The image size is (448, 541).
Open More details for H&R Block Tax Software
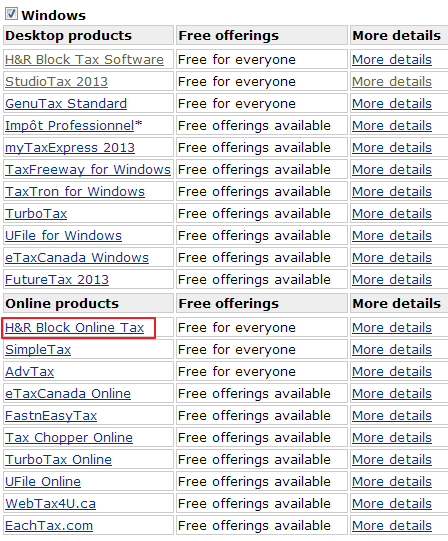[x=392, y=60]
